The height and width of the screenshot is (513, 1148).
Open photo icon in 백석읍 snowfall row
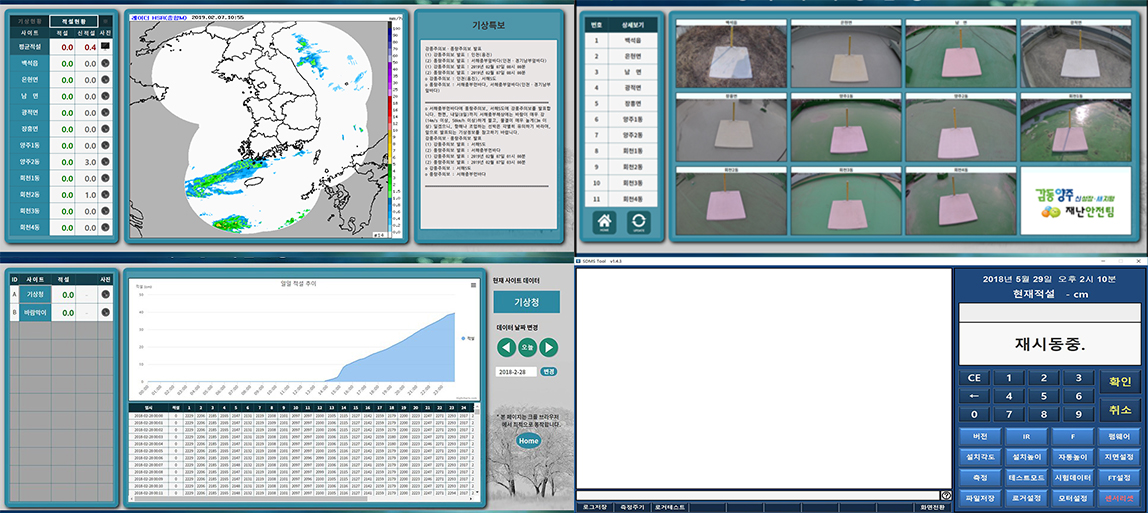[x=105, y=63]
